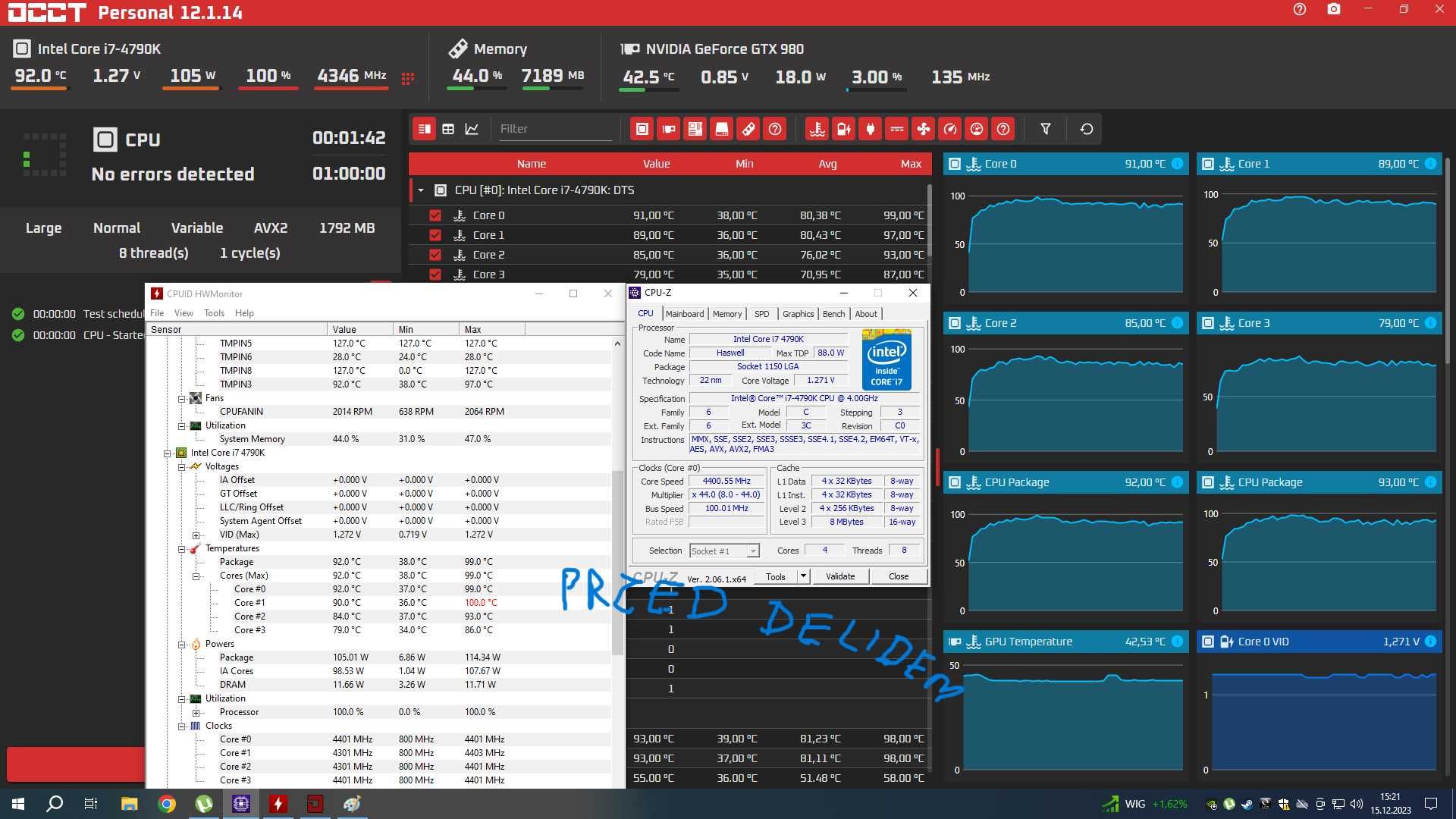Toggle the temperature sensor type filter icon
The image size is (1456, 819).
click(x=817, y=129)
